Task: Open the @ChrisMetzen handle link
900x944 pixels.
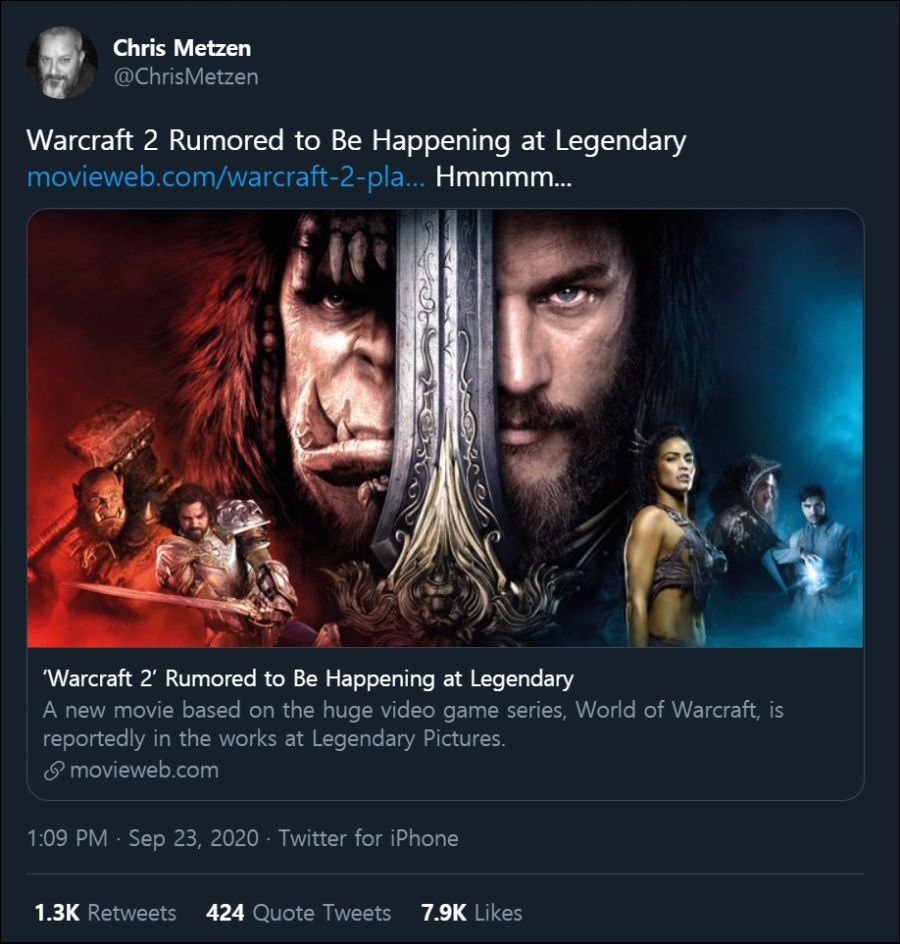Action: pyautogui.click(x=185, y=77)
